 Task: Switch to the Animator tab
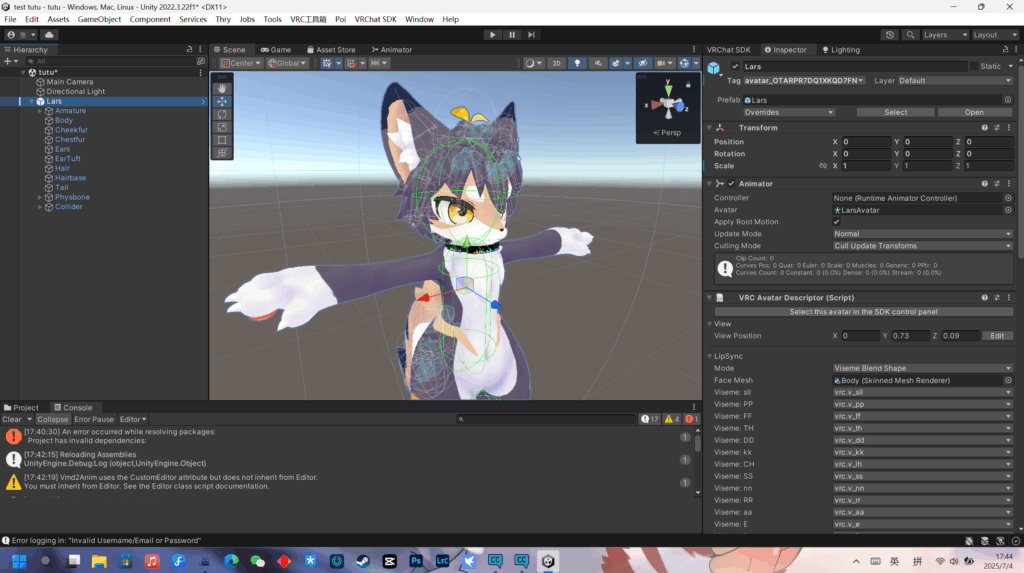[392, 50]
